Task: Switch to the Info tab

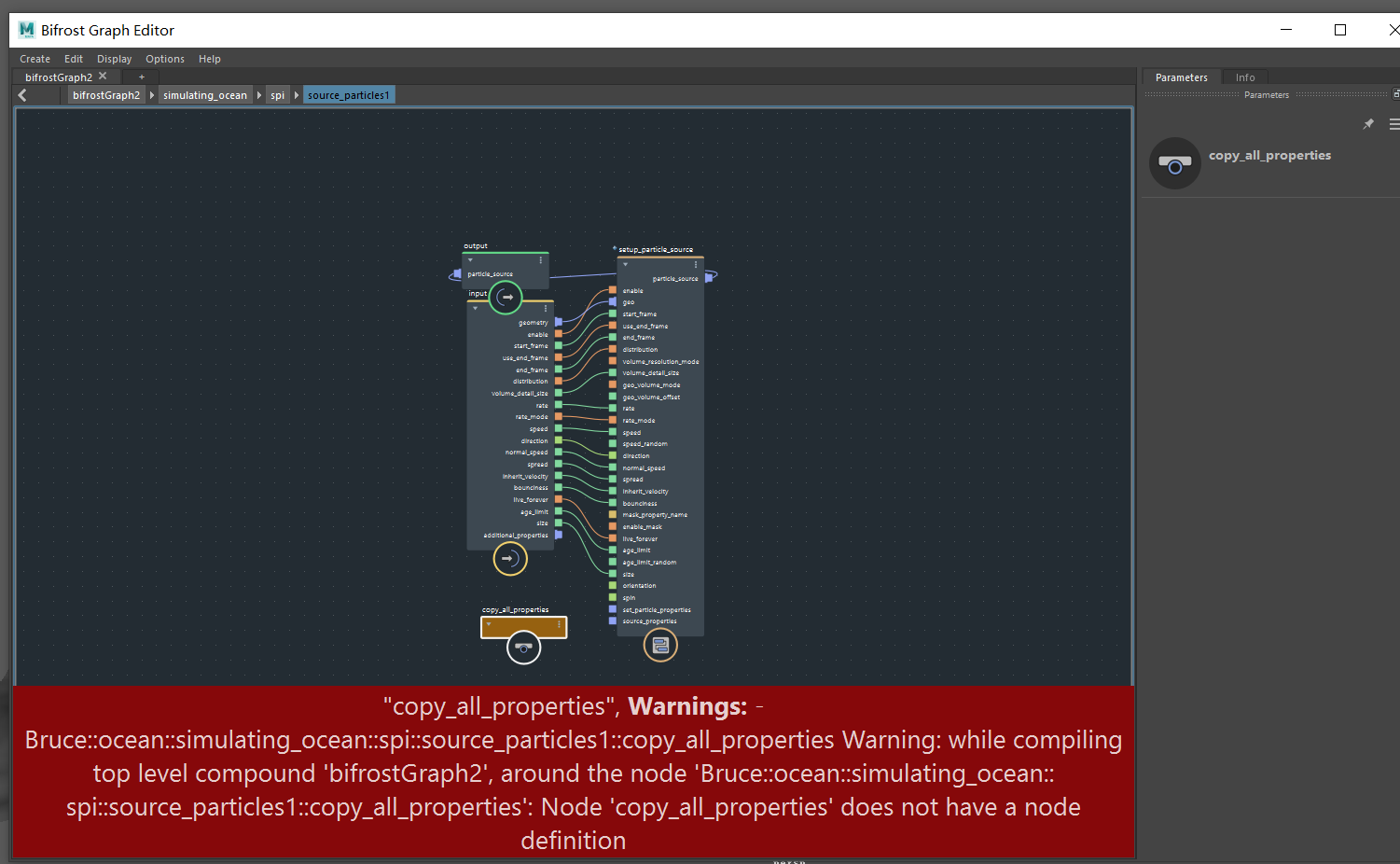Action: pos(1244,77)
